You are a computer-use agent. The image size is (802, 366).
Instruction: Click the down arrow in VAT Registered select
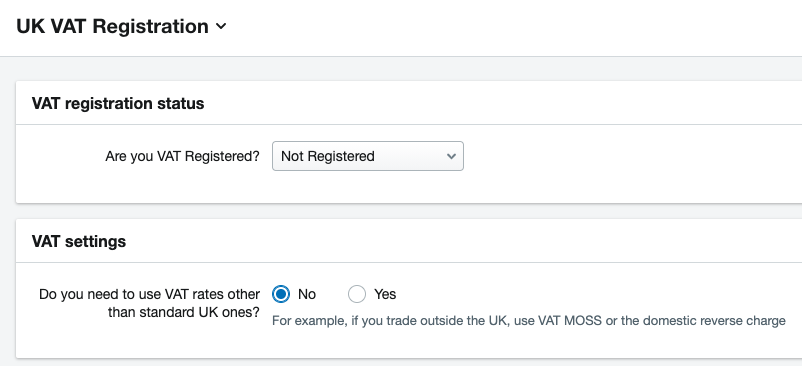click(451, 156)
